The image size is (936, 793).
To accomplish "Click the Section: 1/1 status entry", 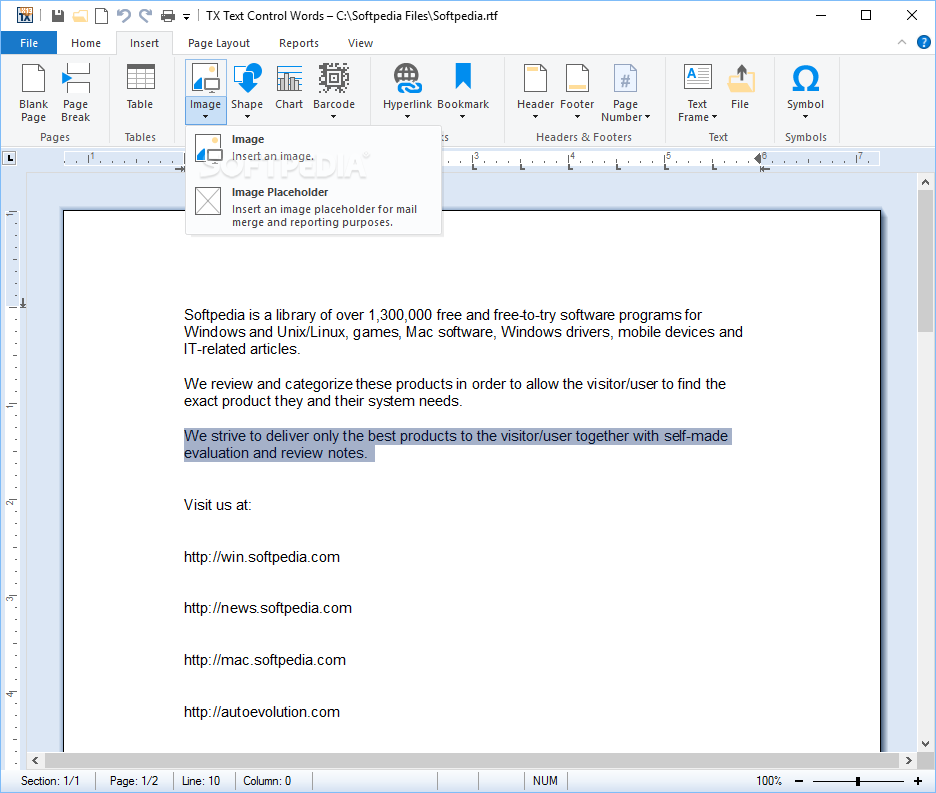I will (x=50, y=781).
